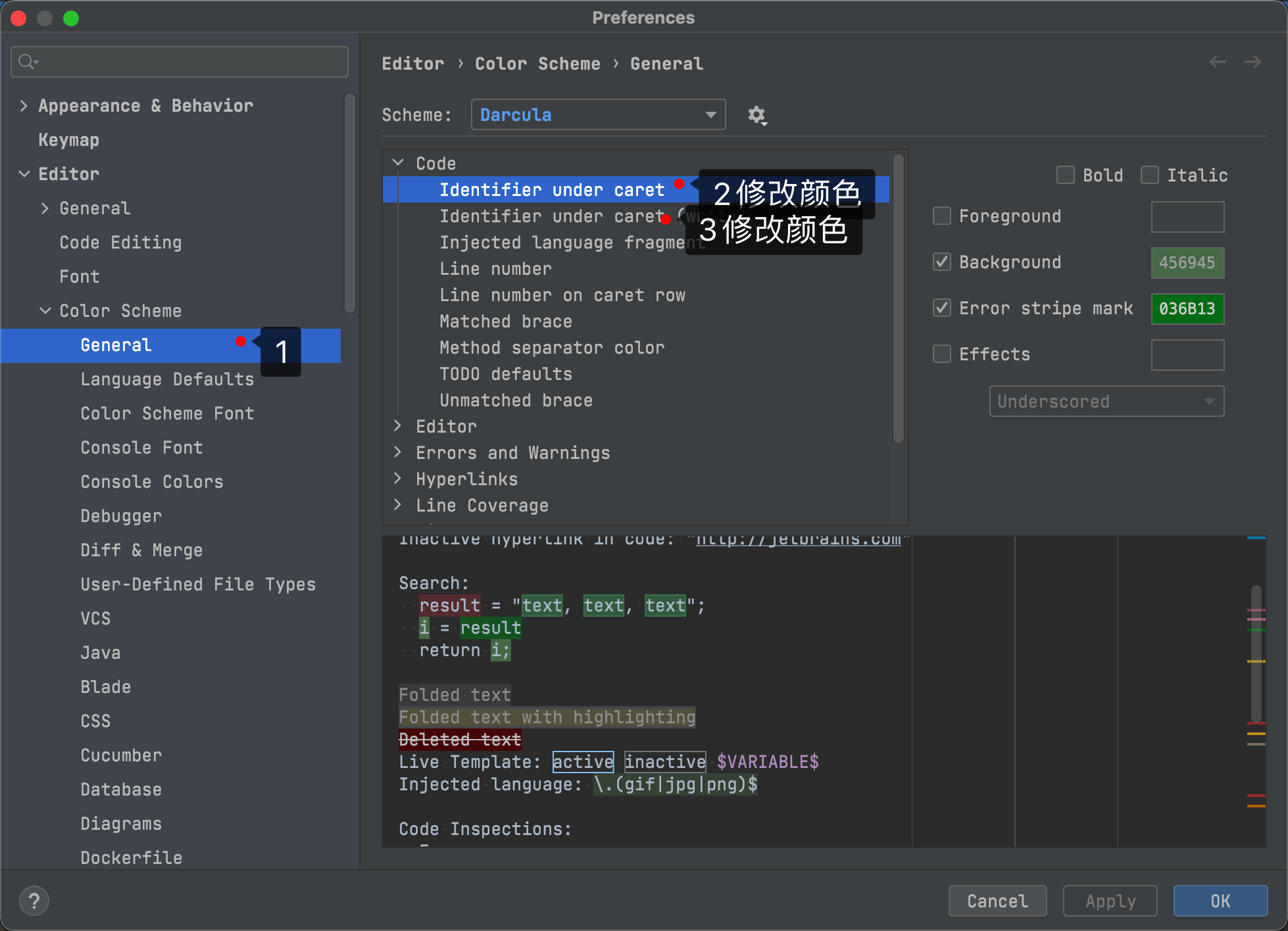The image size is (1288, 931).
Task: Open the scheme actions gear menu
Action: point(757,116)
